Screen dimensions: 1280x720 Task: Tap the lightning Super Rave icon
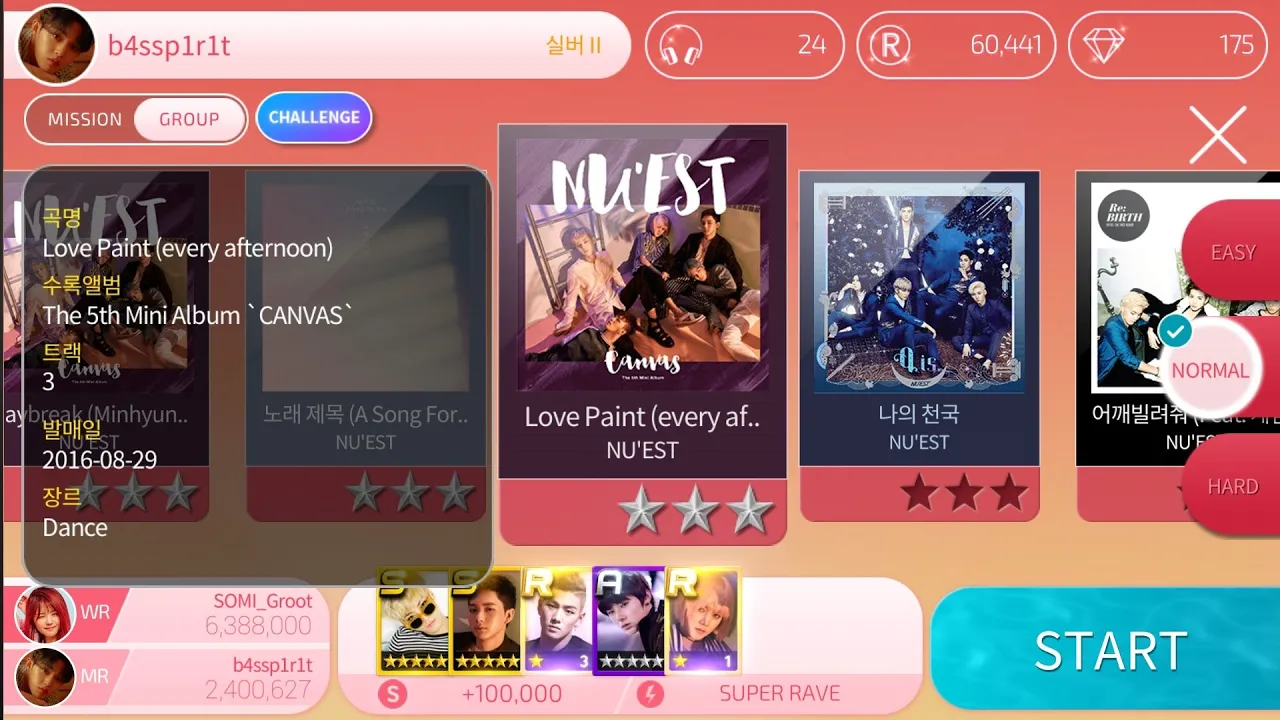tap(651, 693)
